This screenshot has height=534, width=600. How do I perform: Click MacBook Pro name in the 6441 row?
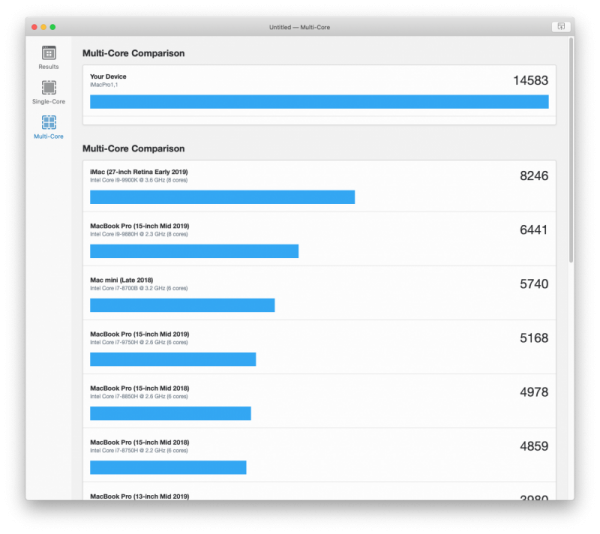point(140,226)
